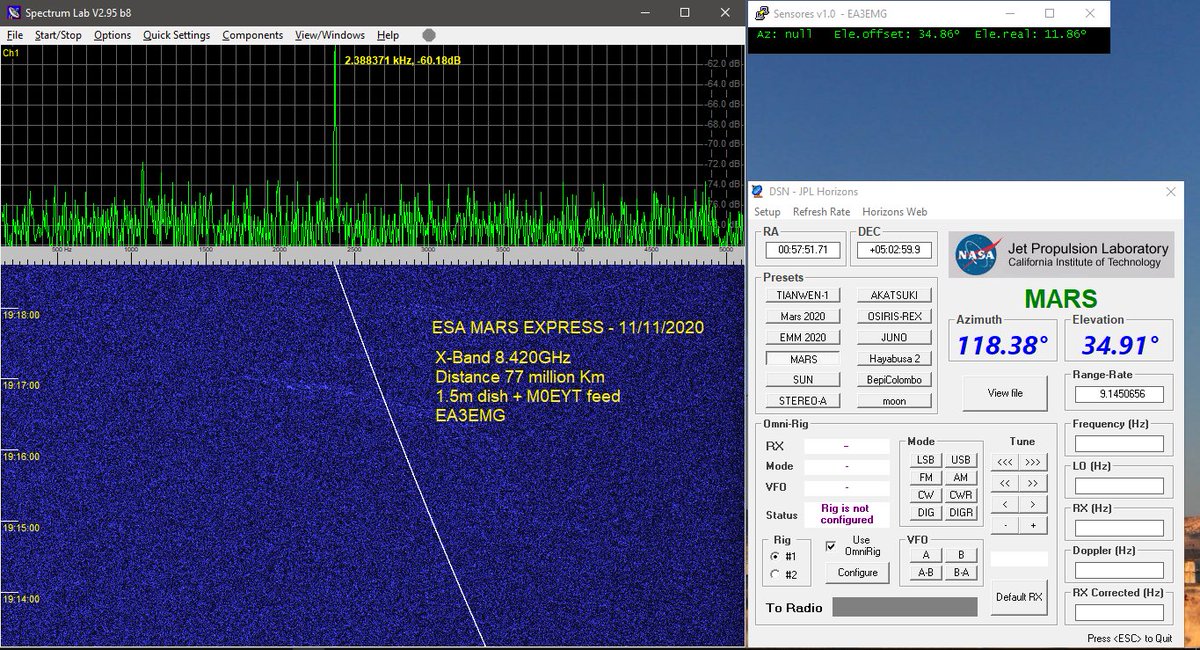Open the Components menu in Spectrum Lab
The image size is (1200, 650).
click(252, 34)
